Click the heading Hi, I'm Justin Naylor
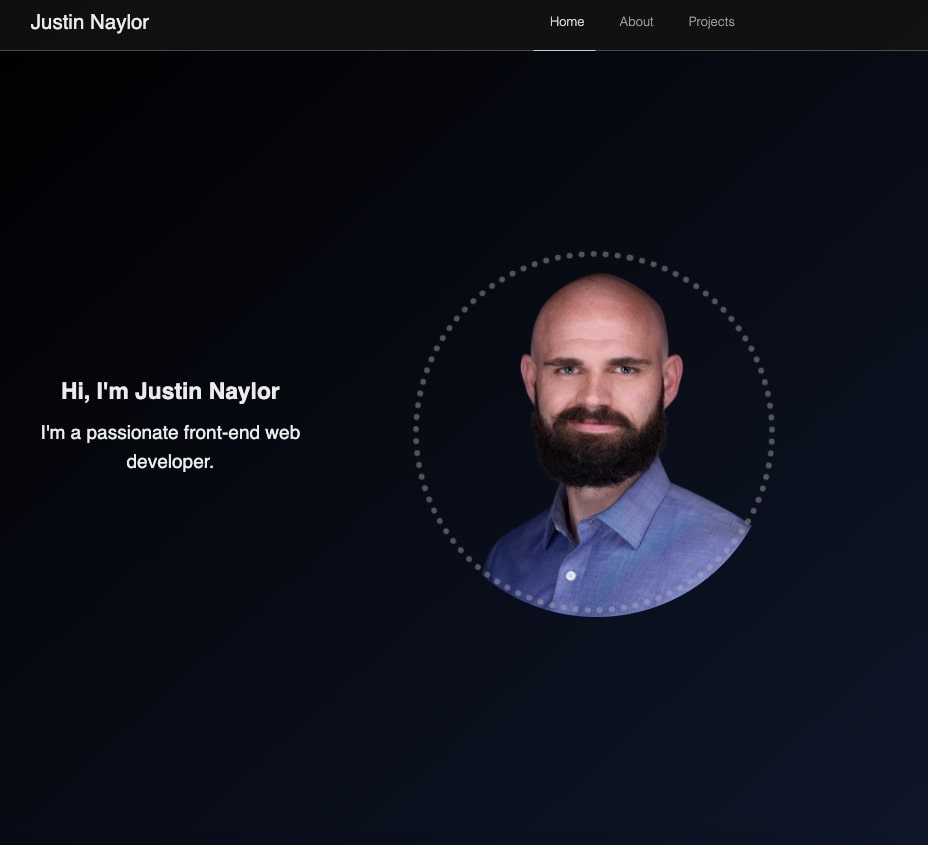 point(170,391)
